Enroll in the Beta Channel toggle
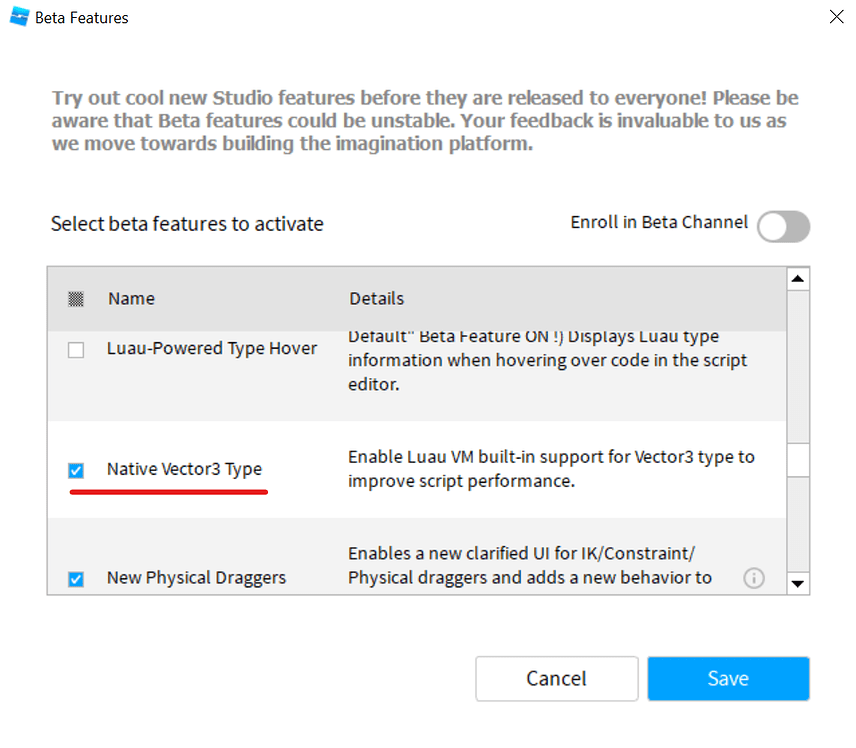Screen dimensions: 856x748 [x=784, y=227]
